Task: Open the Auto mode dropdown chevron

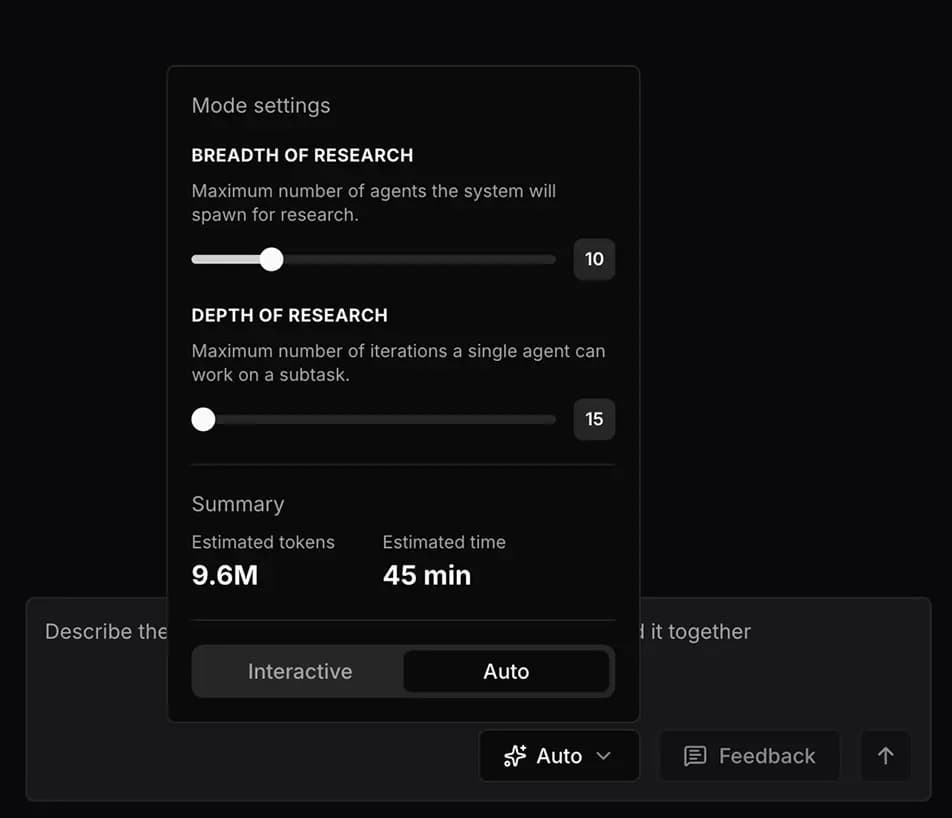Action: point(604,756)
